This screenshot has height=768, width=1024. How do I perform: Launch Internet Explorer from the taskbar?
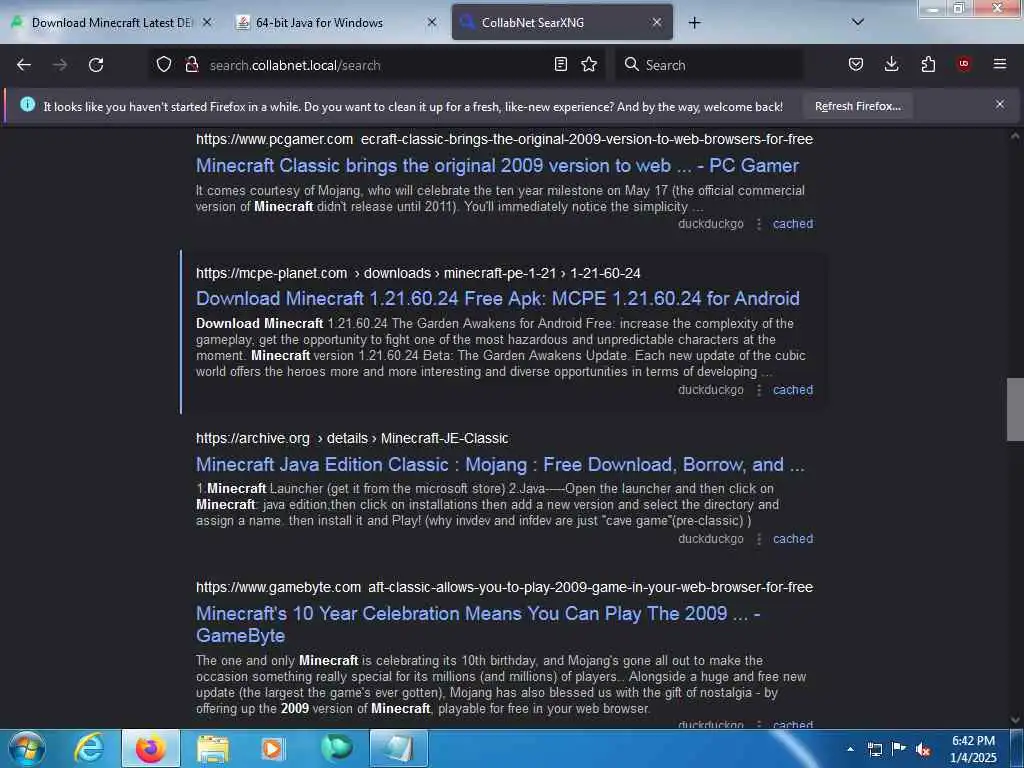click(x=89, y=748)
